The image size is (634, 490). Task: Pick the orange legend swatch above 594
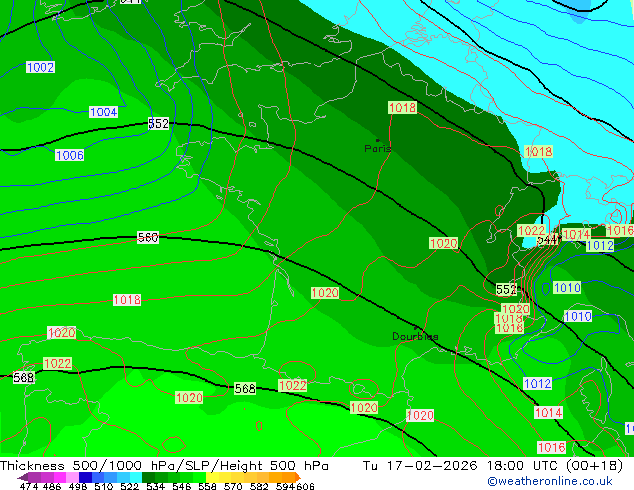288,477
